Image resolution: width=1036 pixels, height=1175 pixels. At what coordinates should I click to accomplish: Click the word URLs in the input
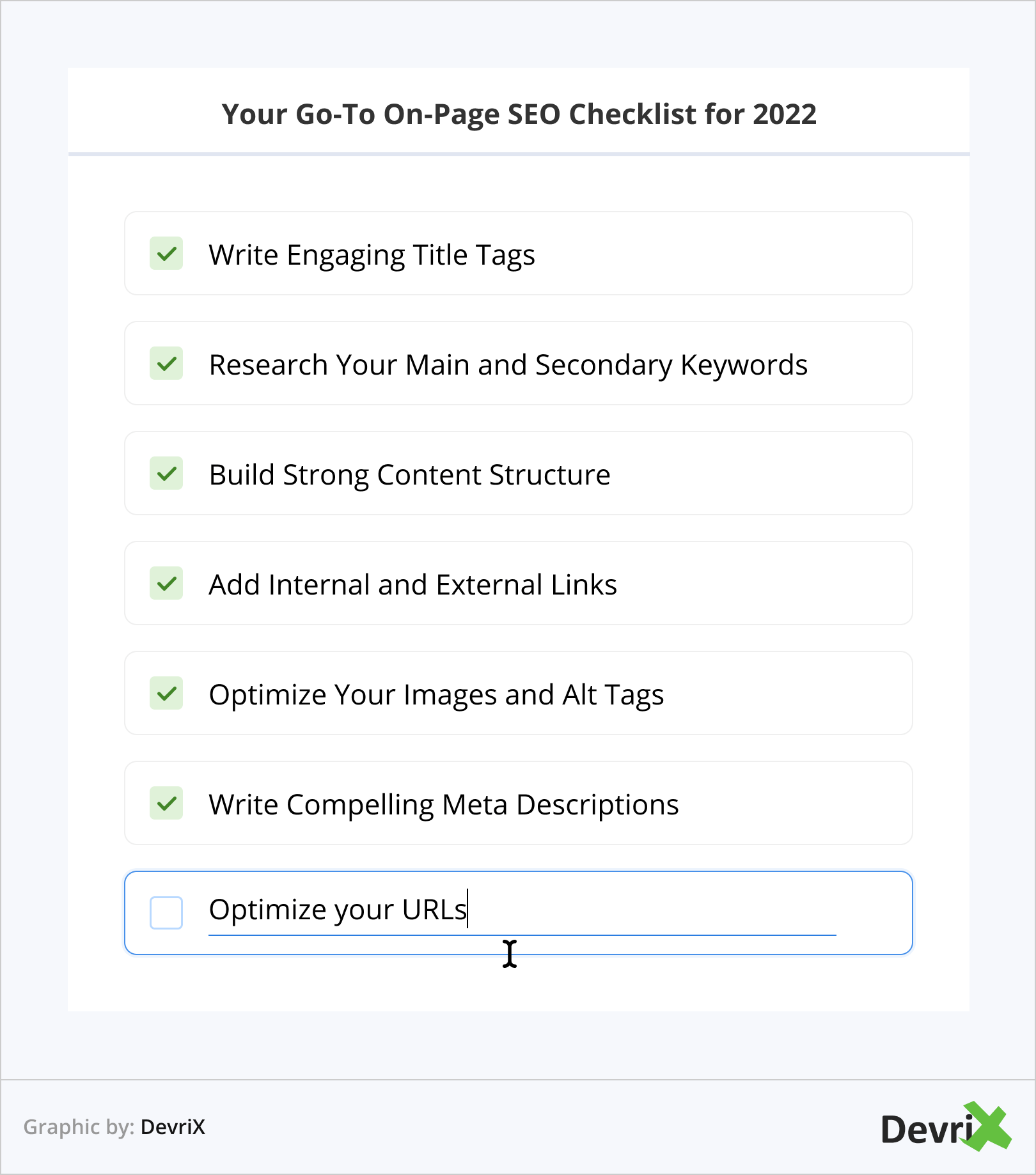click(x=434, y=910)
